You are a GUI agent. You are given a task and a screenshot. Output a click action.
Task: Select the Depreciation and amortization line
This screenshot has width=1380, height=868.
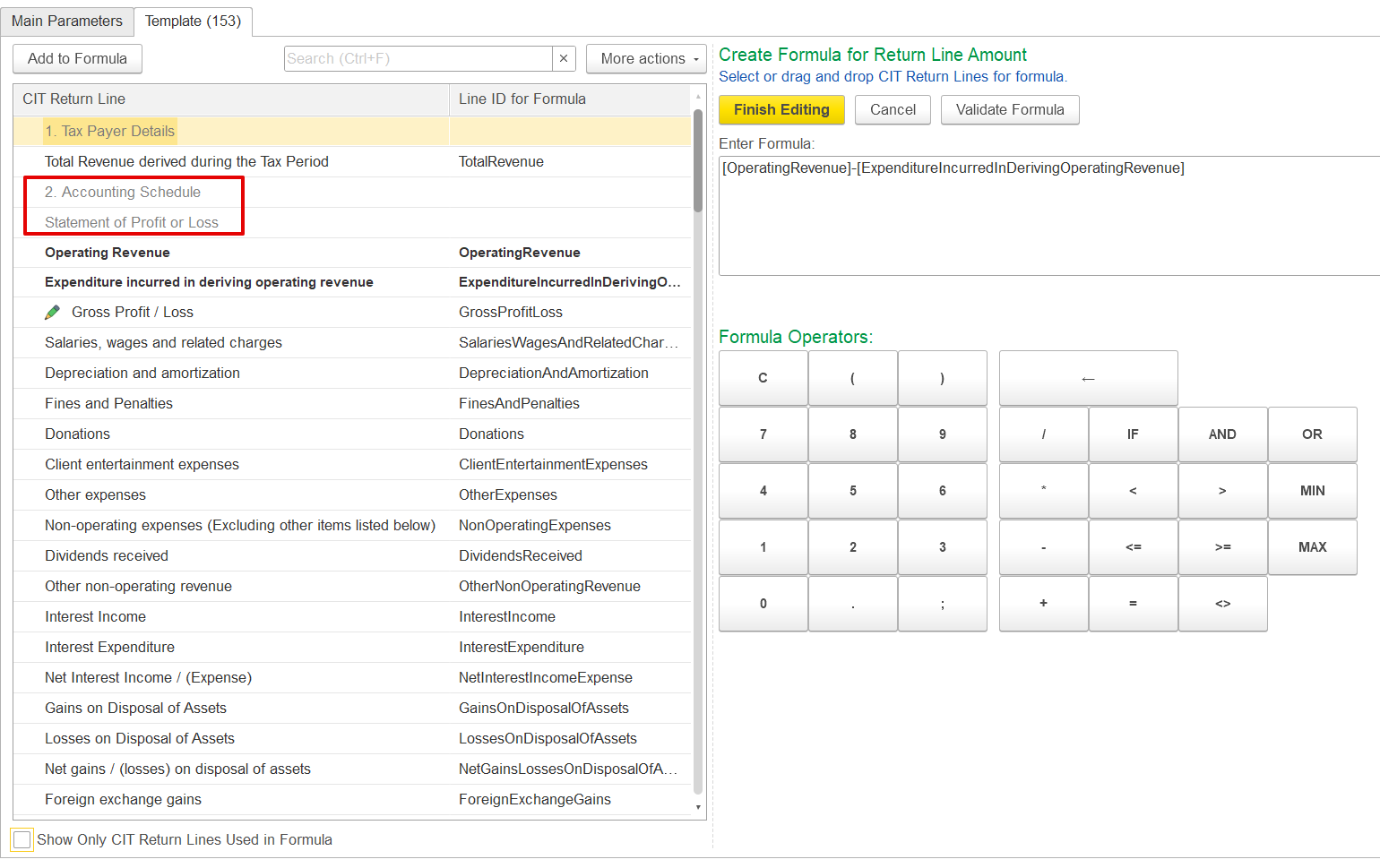tap(352, 374)
